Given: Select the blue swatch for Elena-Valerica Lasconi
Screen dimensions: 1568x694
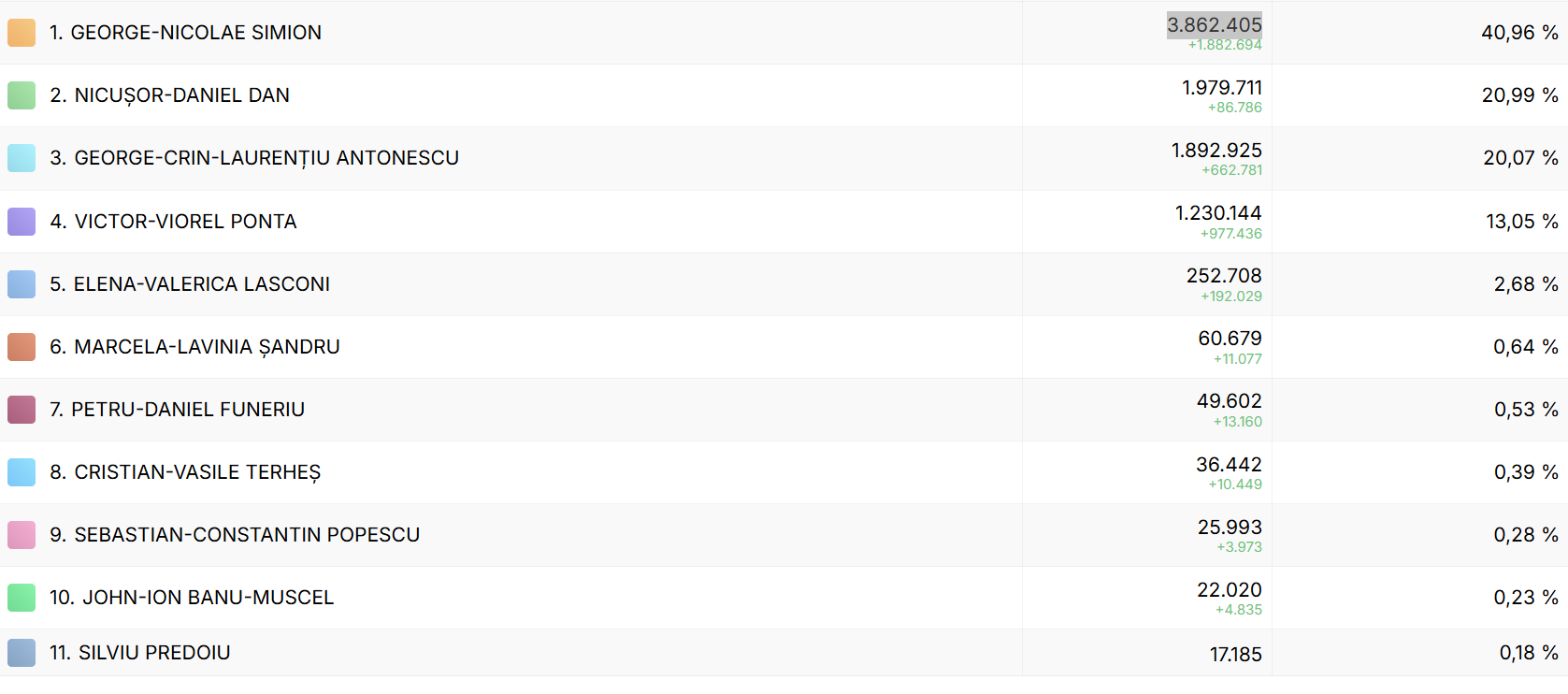Looking at the screenshot, I should tap(21, 284).
